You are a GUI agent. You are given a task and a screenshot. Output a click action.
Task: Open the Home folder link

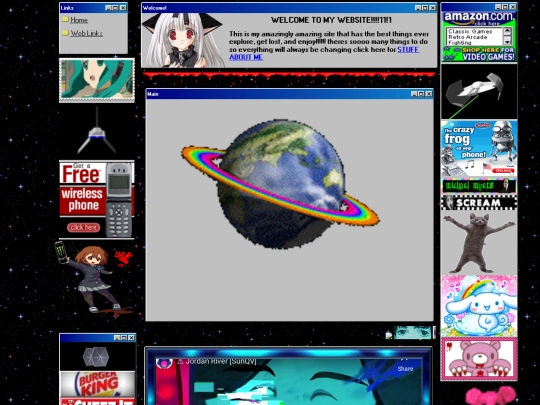pos(79,20)
